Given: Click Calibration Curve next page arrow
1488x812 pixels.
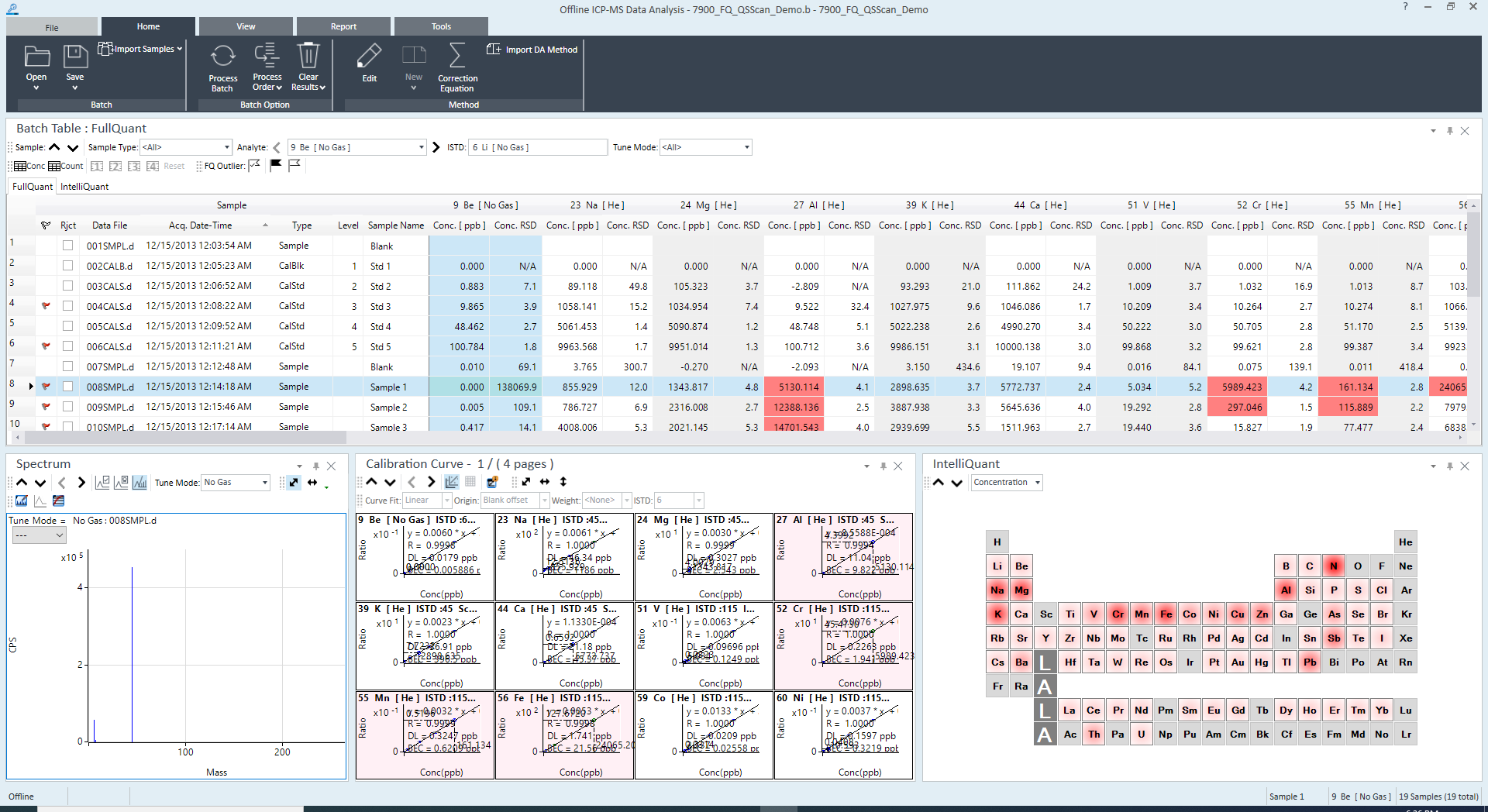Looking at the screenshot, I should [431, 482].
